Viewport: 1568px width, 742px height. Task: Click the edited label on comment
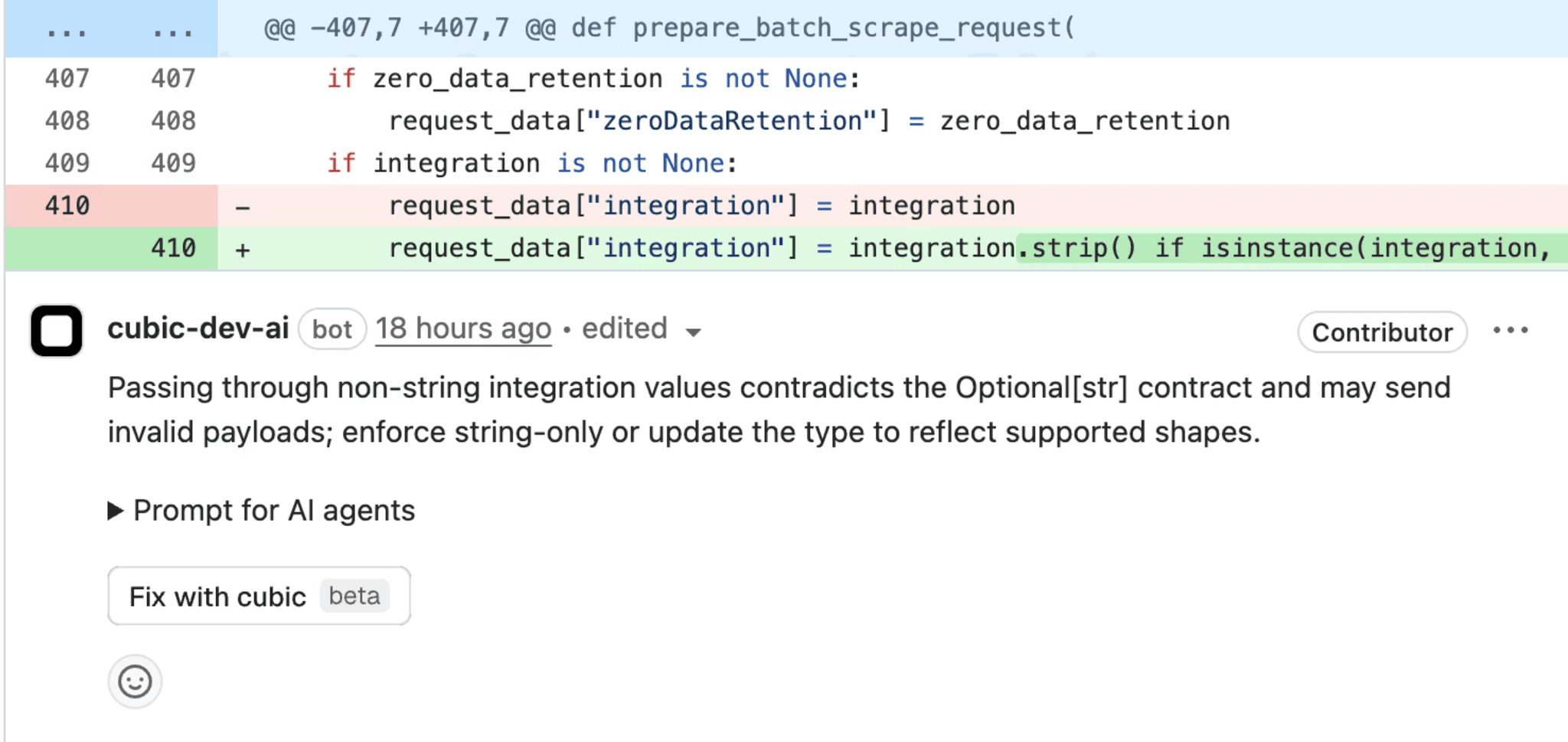pyautogui.click(x=625, y=329)
